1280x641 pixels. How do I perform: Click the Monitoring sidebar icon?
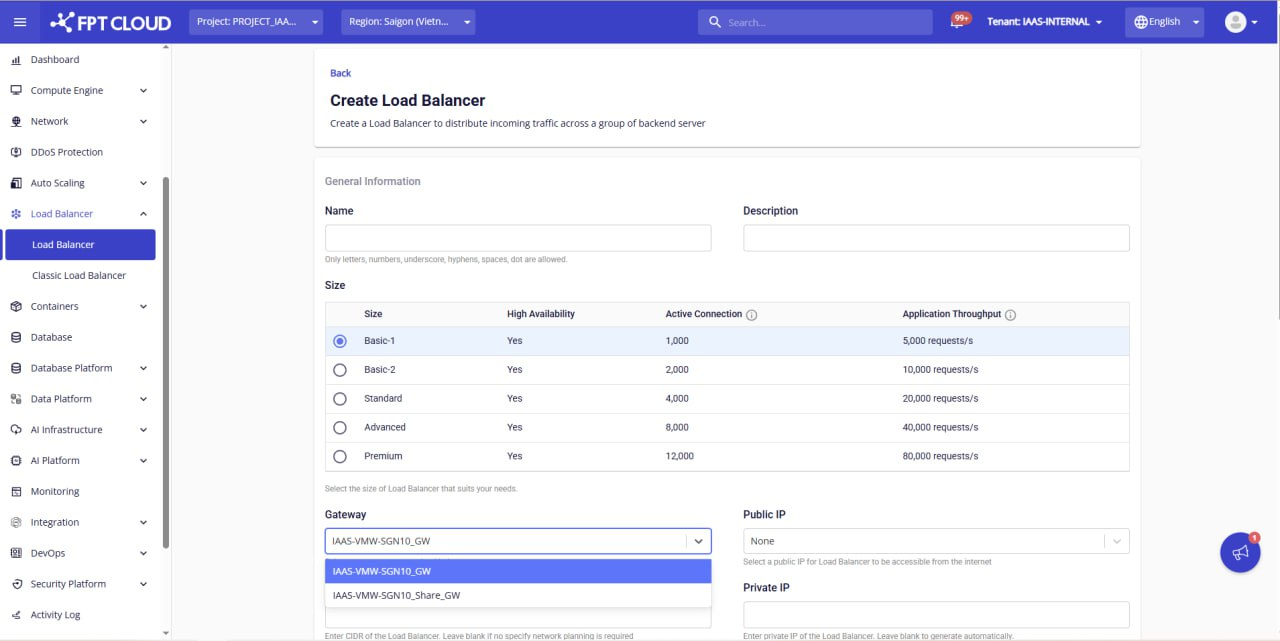tap(16, 492)
